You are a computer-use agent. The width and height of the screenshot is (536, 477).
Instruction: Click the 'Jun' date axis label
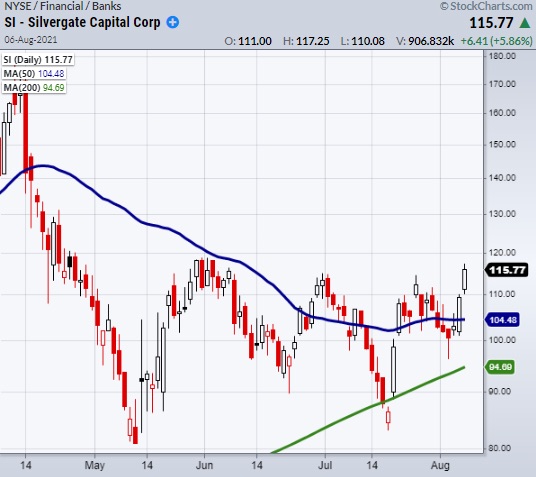[x=204, y=465]
